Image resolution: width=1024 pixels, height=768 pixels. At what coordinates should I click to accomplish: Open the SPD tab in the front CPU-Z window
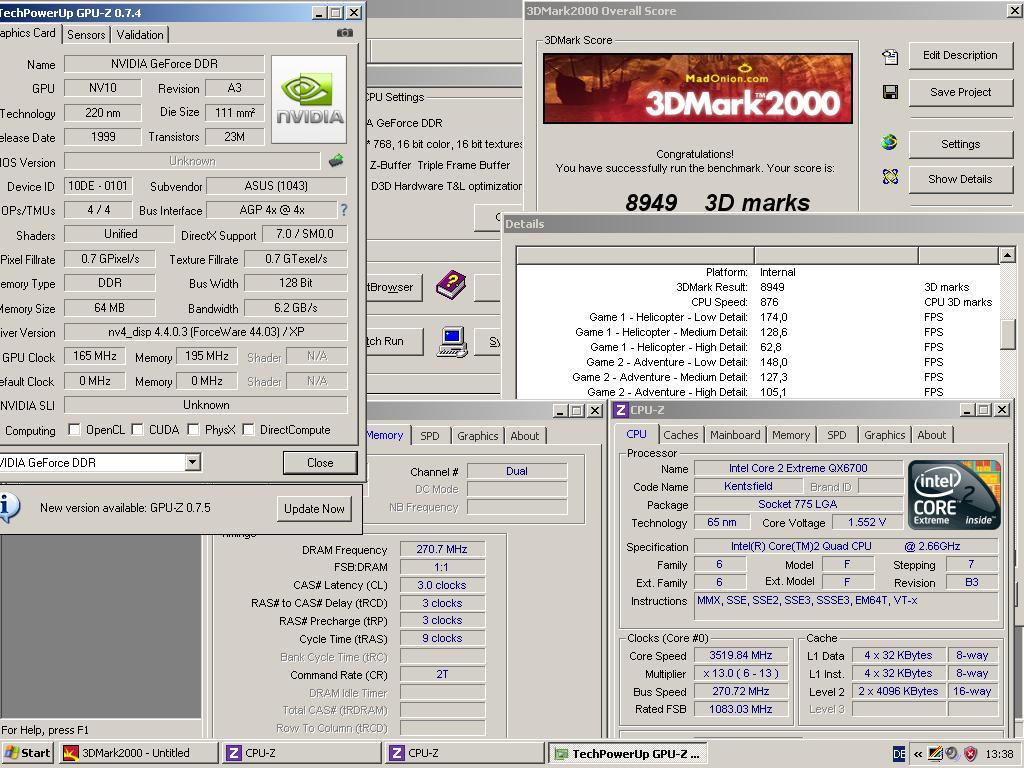click(837, 435)
